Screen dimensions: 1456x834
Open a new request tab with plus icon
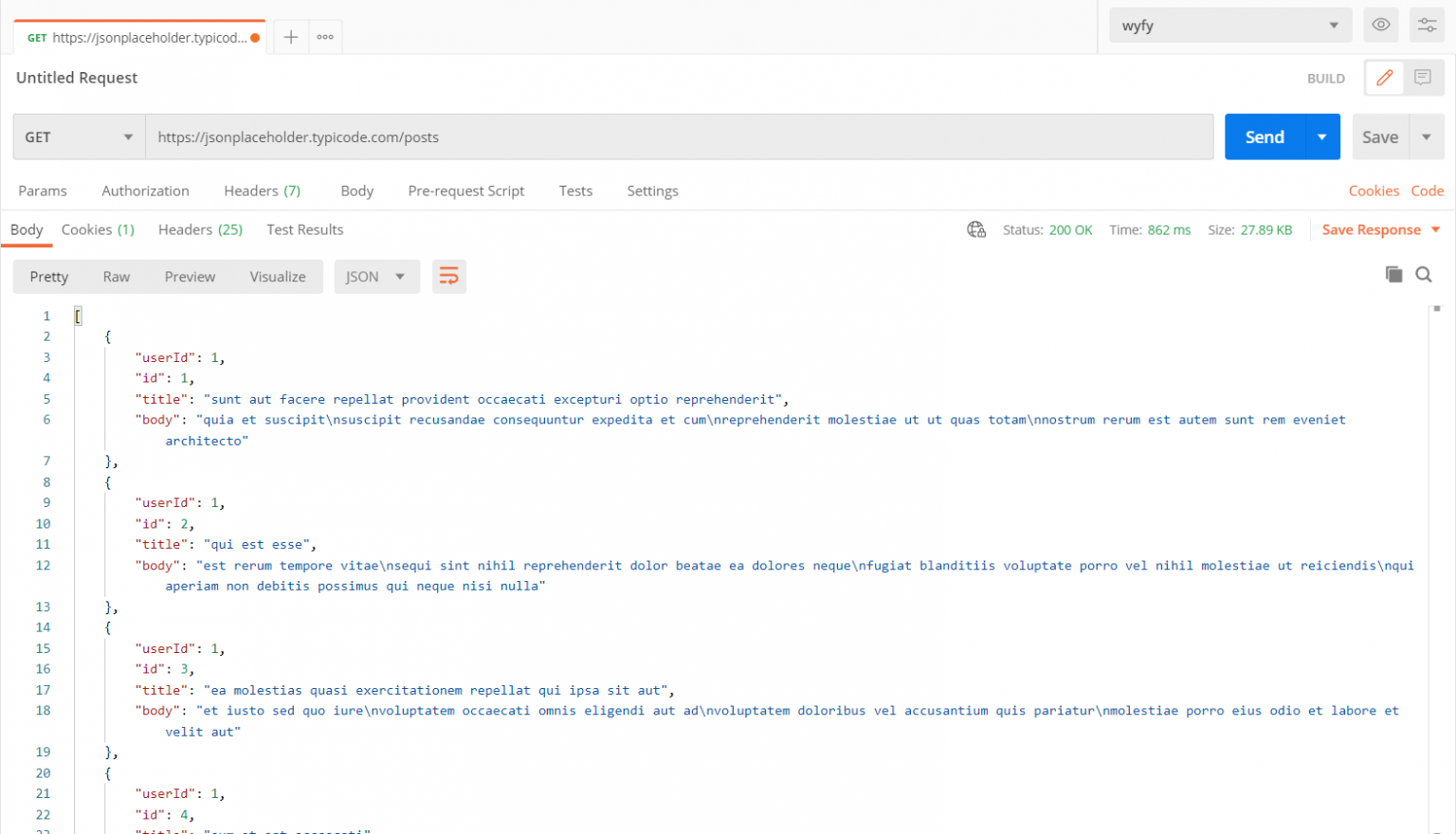[x=290, y=36]
